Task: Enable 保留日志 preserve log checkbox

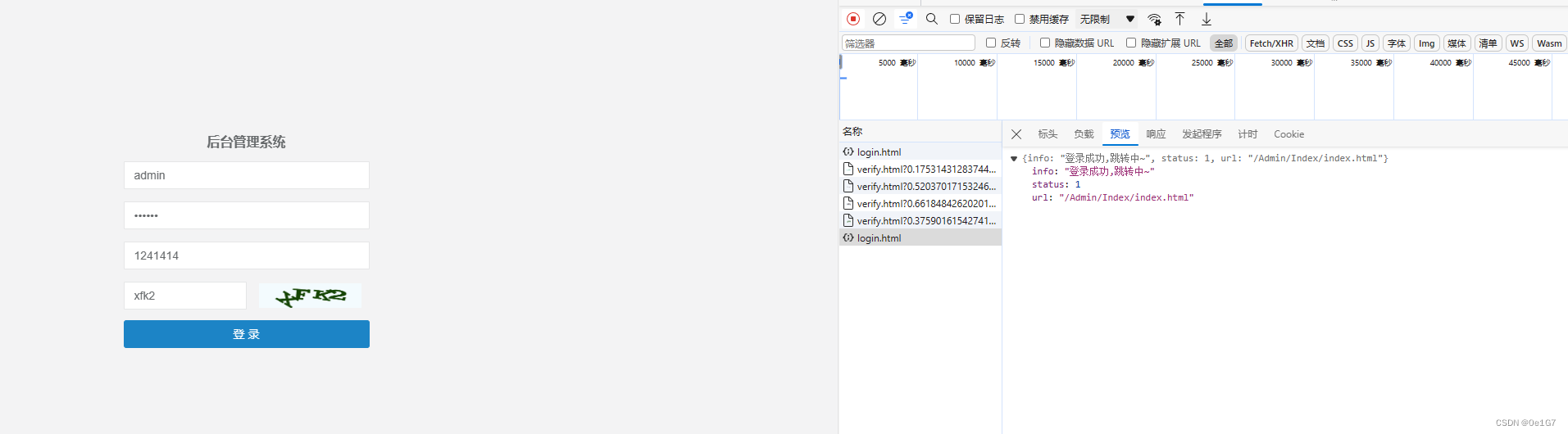Action: coord(955,19)
